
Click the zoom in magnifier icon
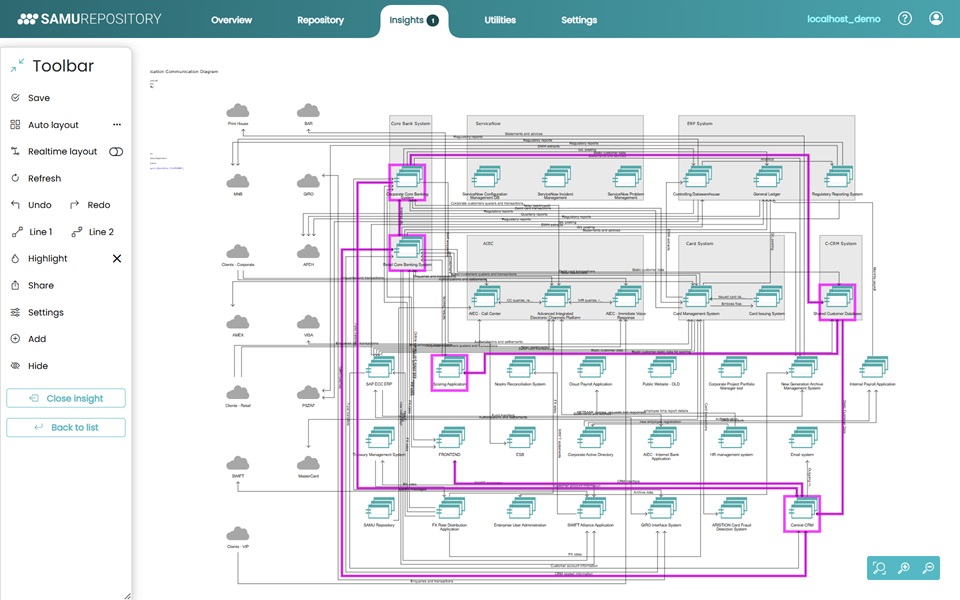pos(904,568)
